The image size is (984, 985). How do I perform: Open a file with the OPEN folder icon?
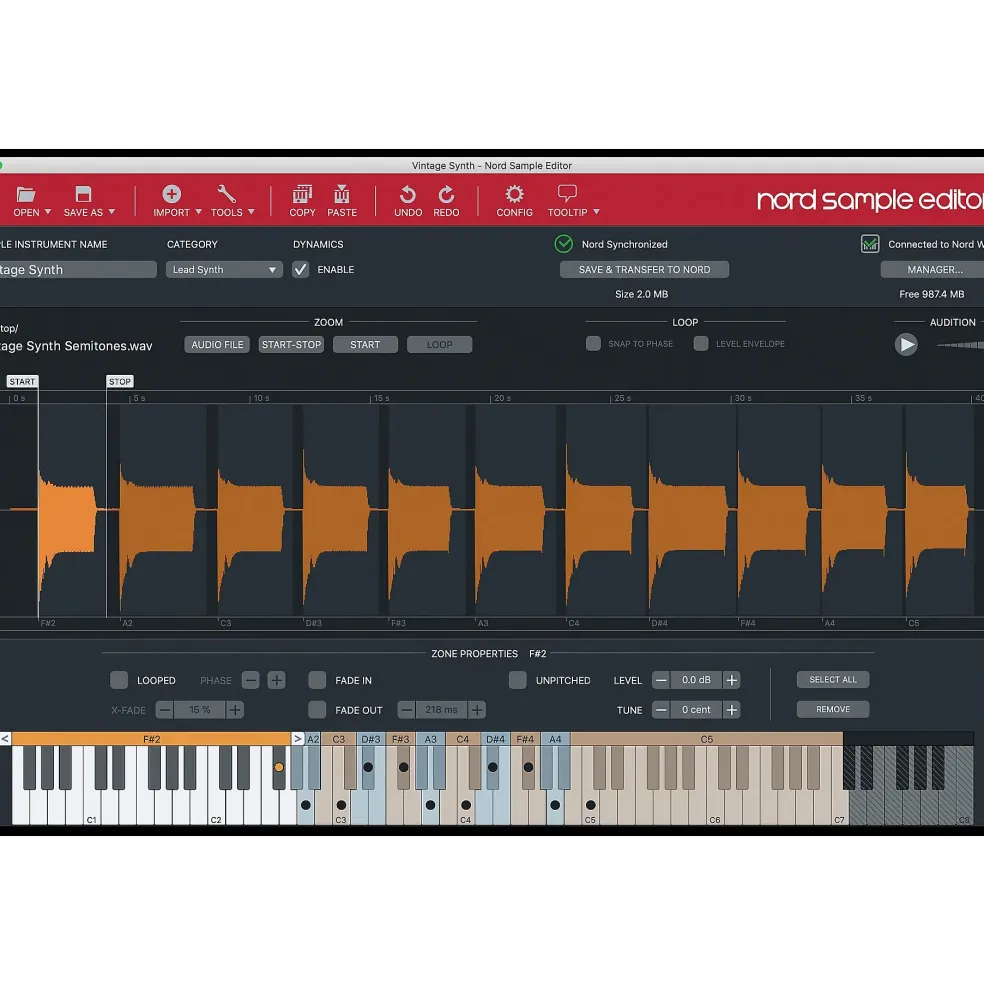[x=26, y=194]
